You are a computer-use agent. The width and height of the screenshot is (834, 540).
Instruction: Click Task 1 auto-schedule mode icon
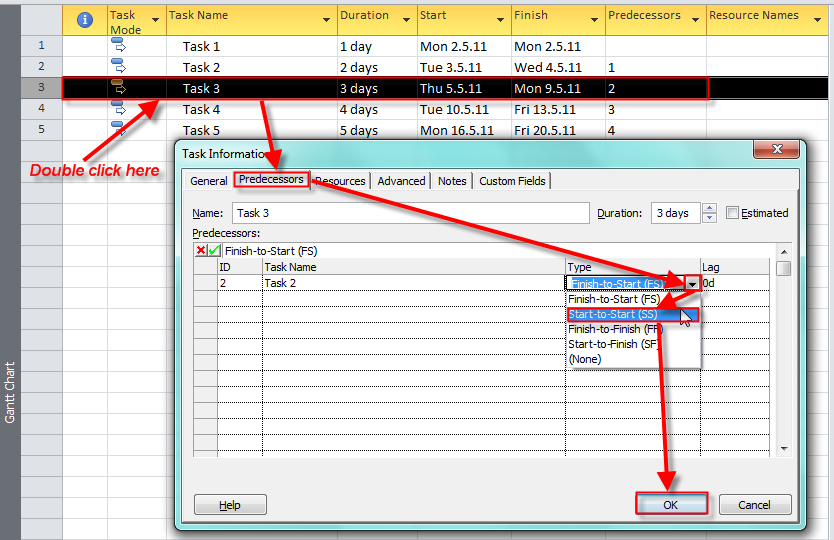[118, 46]
